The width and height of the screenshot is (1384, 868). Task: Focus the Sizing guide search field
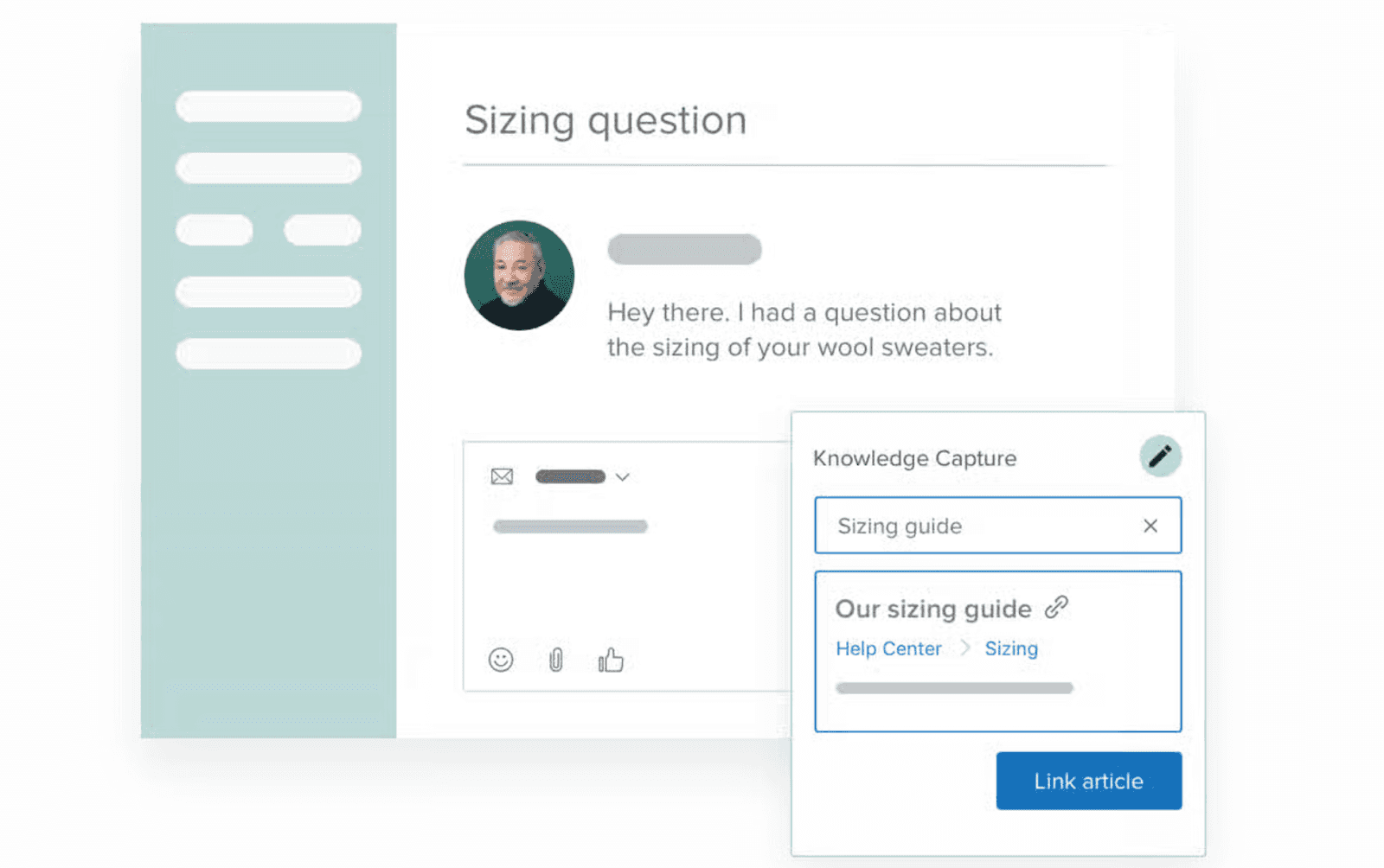point(951,525)
